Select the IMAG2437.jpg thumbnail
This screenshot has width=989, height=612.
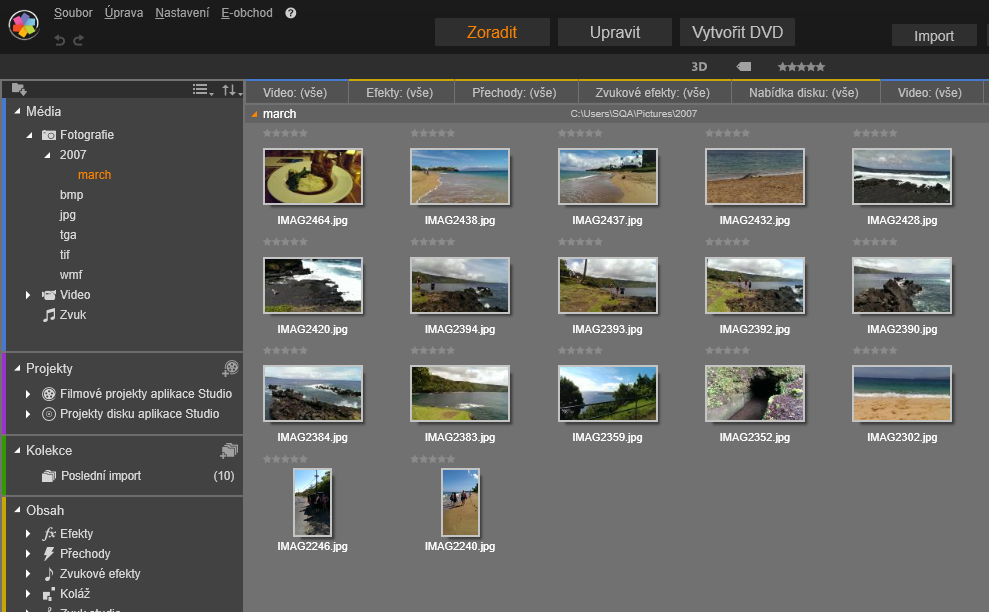[x=607, y=177]
